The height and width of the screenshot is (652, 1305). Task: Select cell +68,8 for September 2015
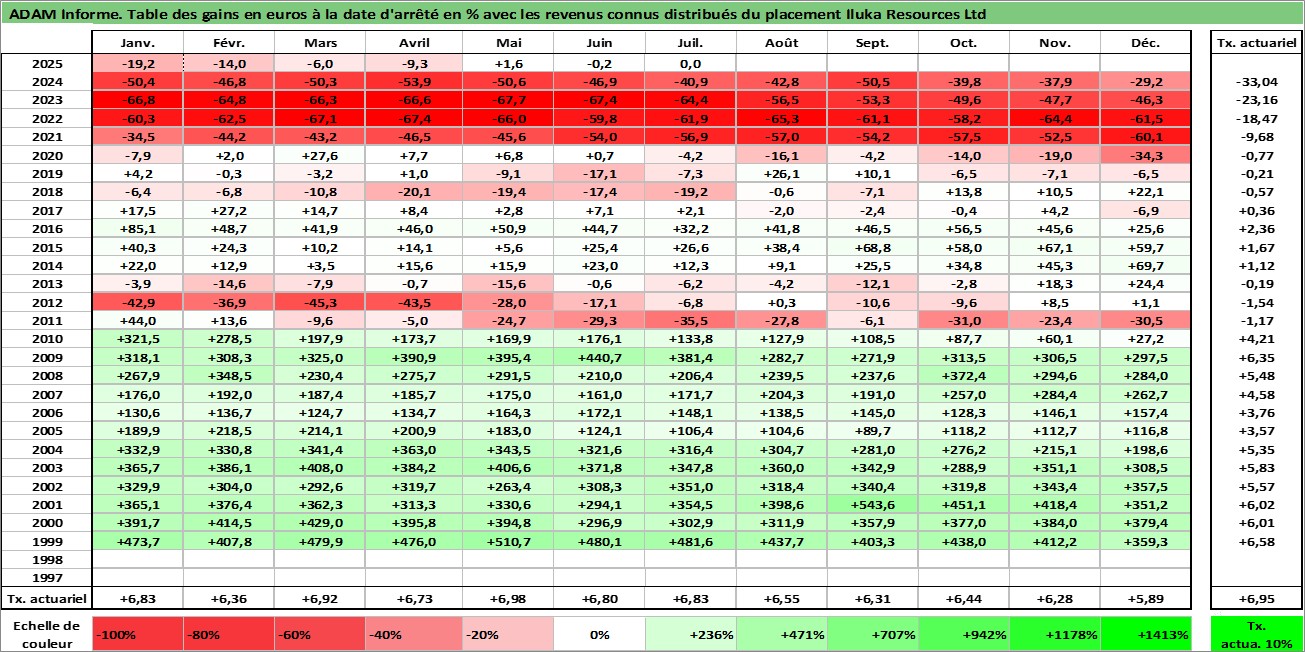(873, 247)
